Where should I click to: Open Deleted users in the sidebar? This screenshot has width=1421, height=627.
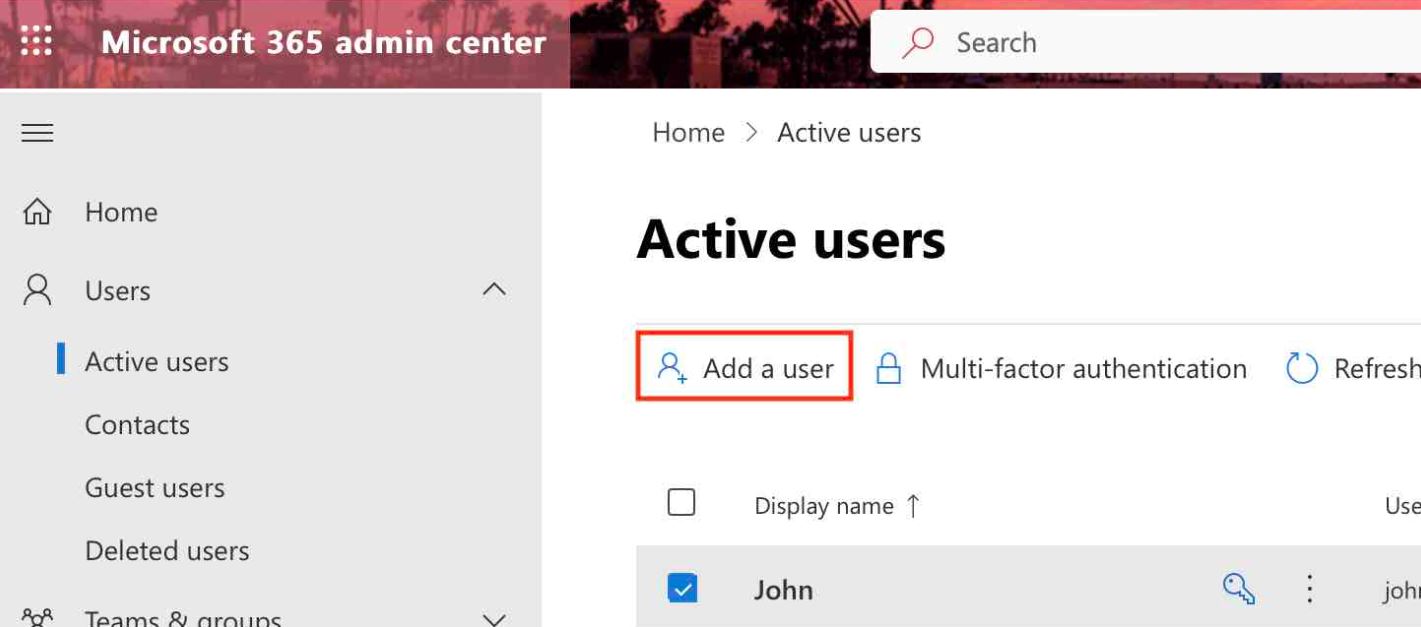click(167, 551)
